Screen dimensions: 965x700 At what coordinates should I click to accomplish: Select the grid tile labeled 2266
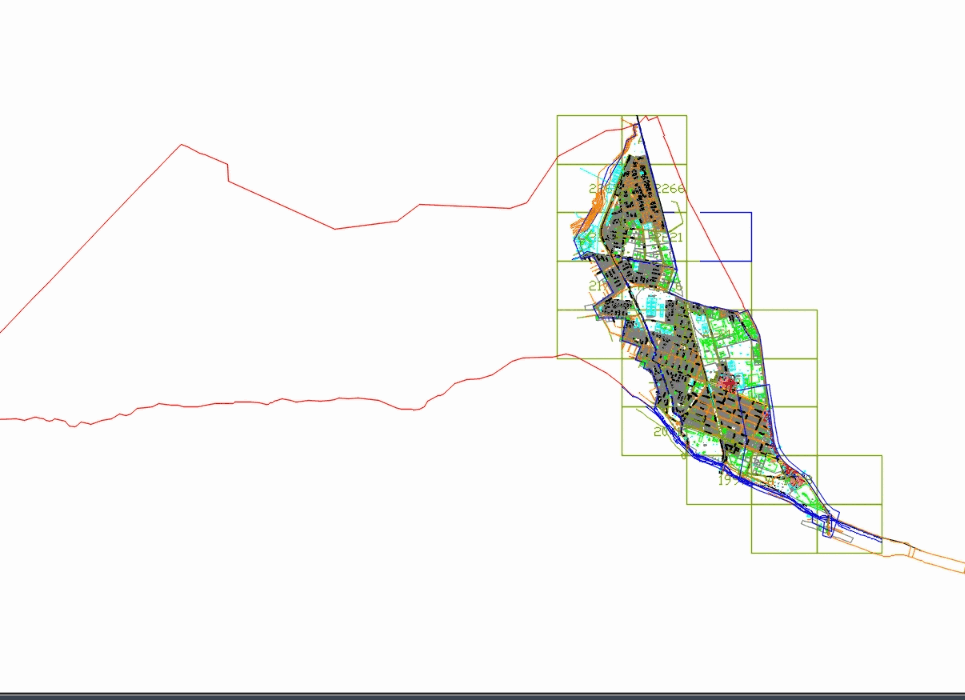point(668,188)
